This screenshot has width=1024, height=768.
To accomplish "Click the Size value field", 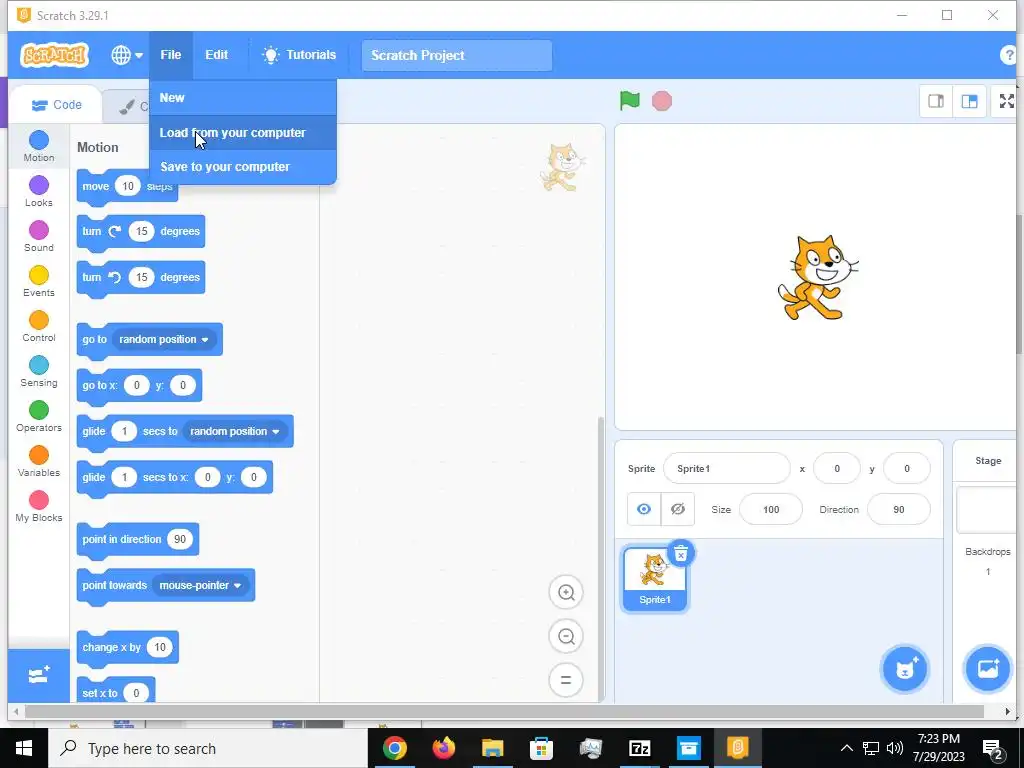I will (771, 510).
